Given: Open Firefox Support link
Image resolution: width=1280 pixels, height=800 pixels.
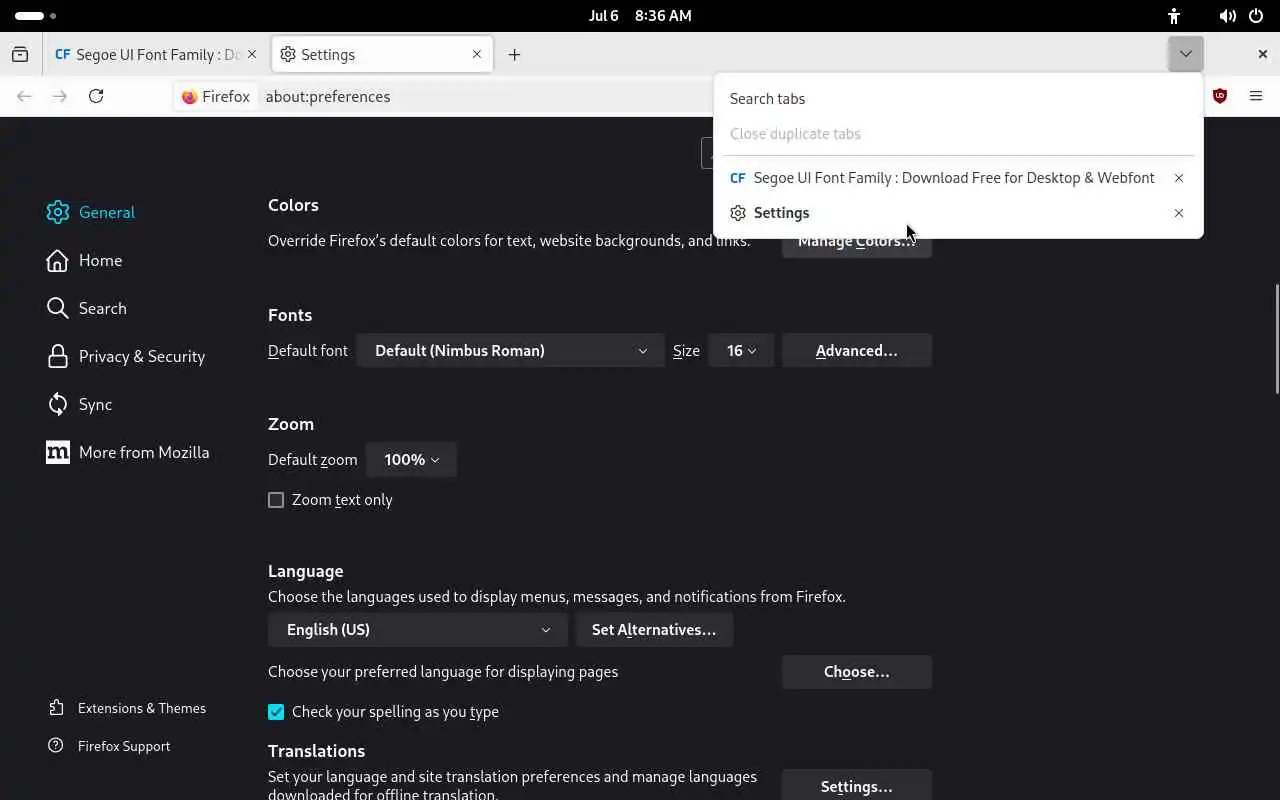Looking at the screenshot, I should coord(109,746).
